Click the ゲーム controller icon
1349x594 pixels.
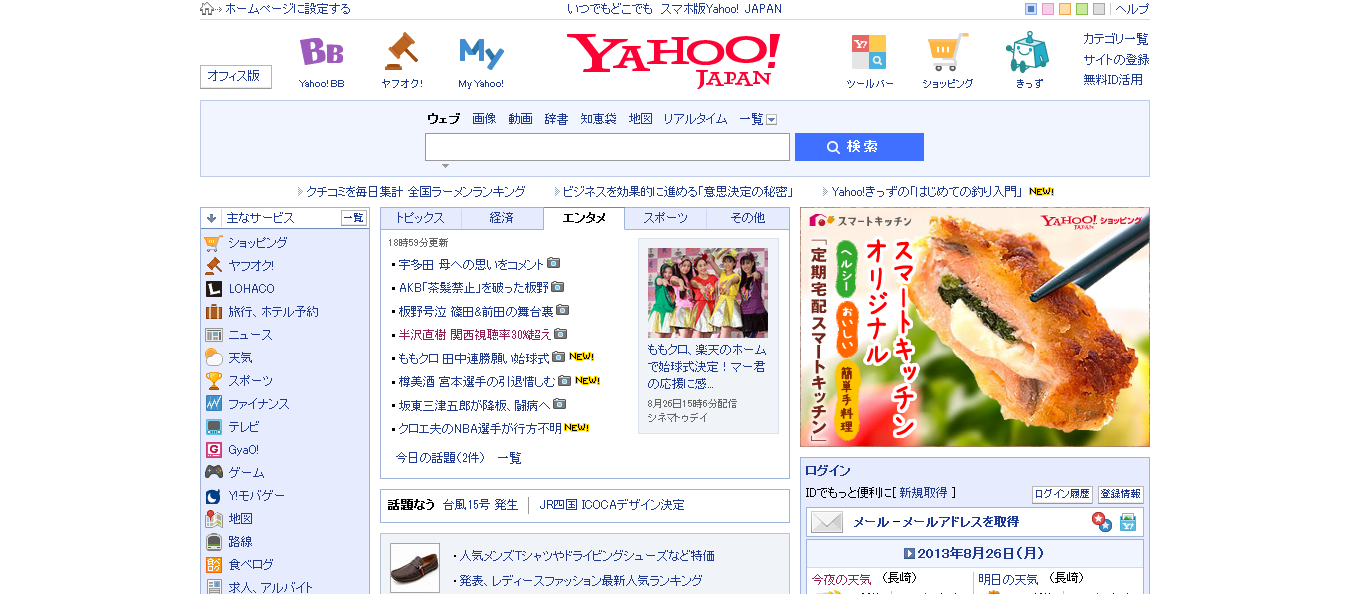(213, 473)
